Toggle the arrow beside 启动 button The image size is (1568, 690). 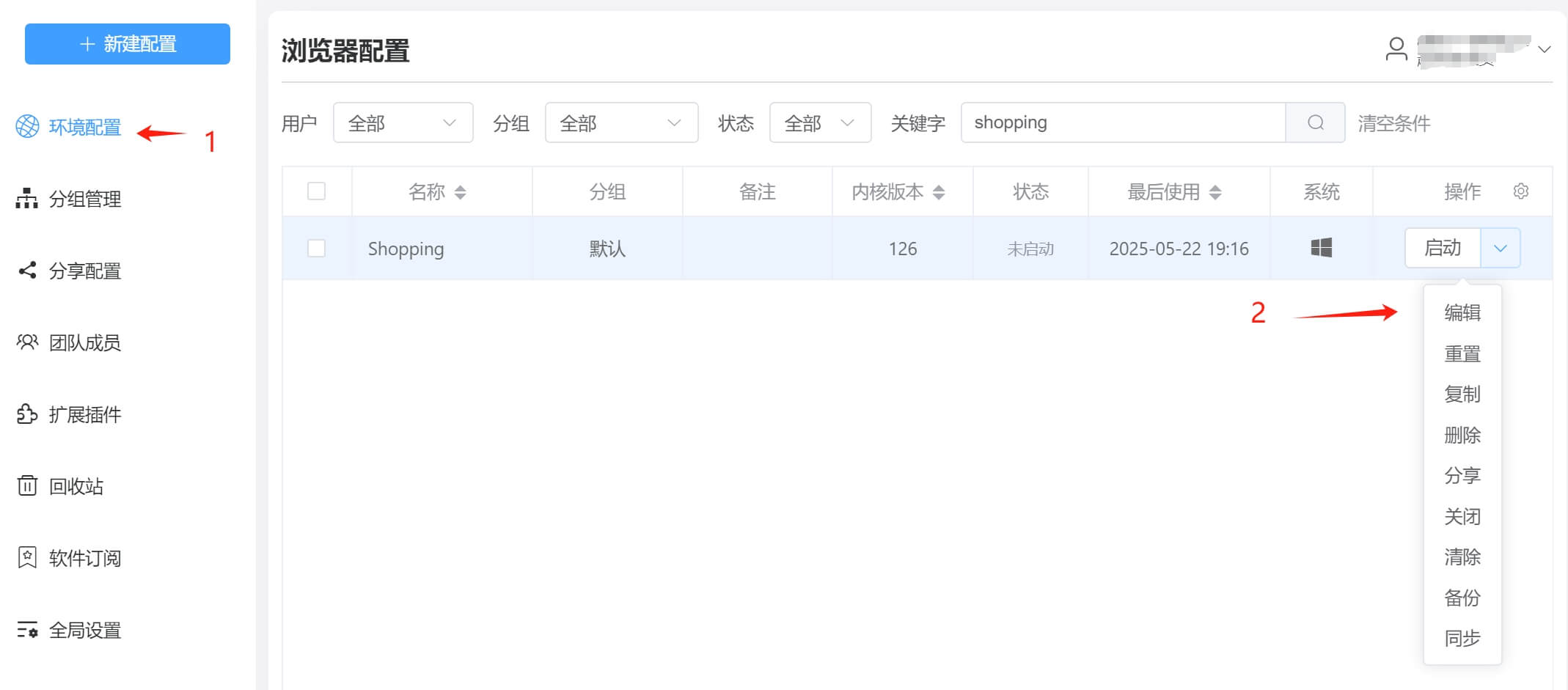pyautogui.click(x=1500, y=249)
